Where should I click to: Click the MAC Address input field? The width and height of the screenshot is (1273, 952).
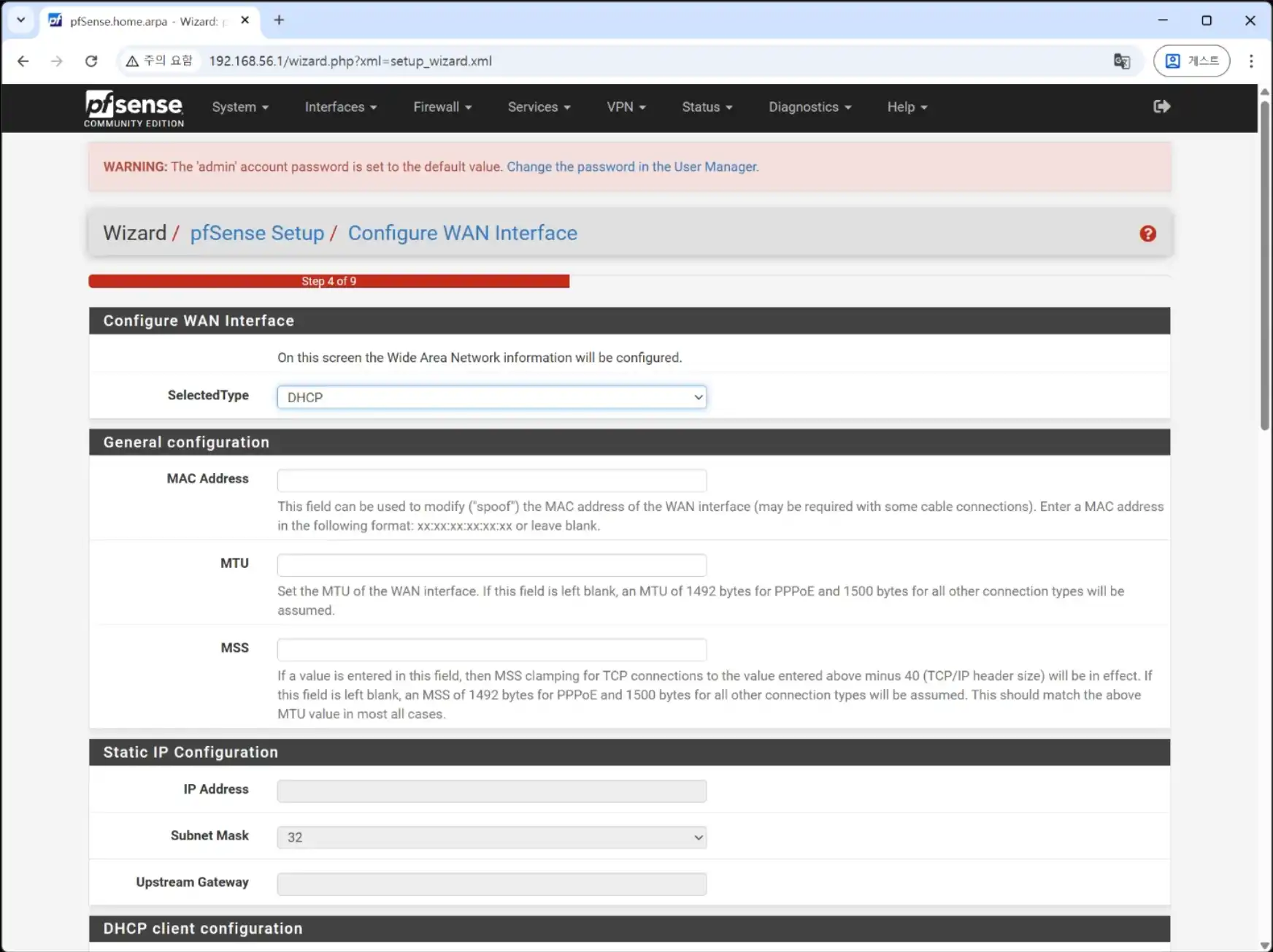pos(491,480)
